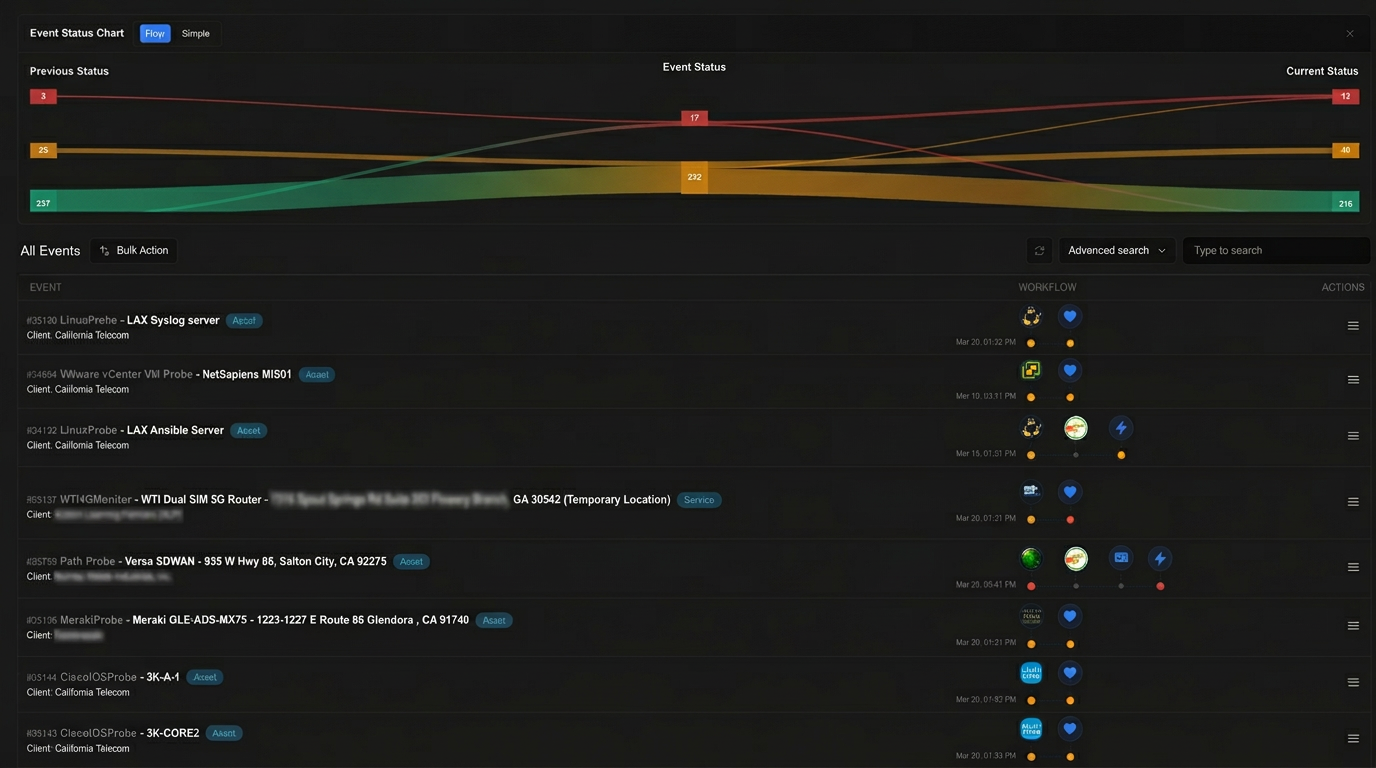Click the Type to search field

1276,251
